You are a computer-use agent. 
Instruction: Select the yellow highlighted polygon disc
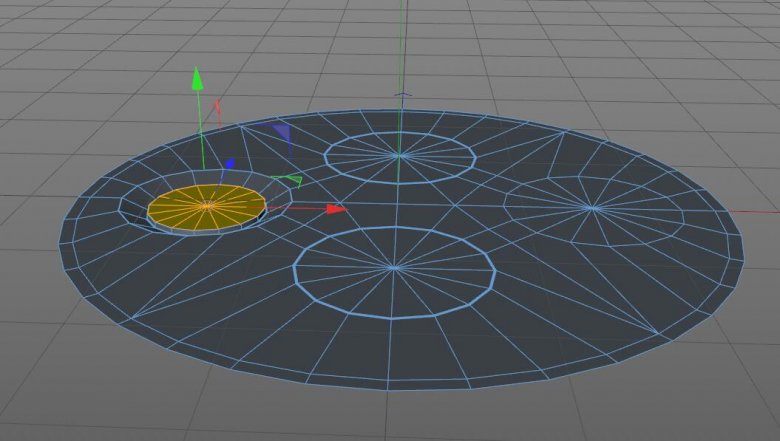coord(207,207)
